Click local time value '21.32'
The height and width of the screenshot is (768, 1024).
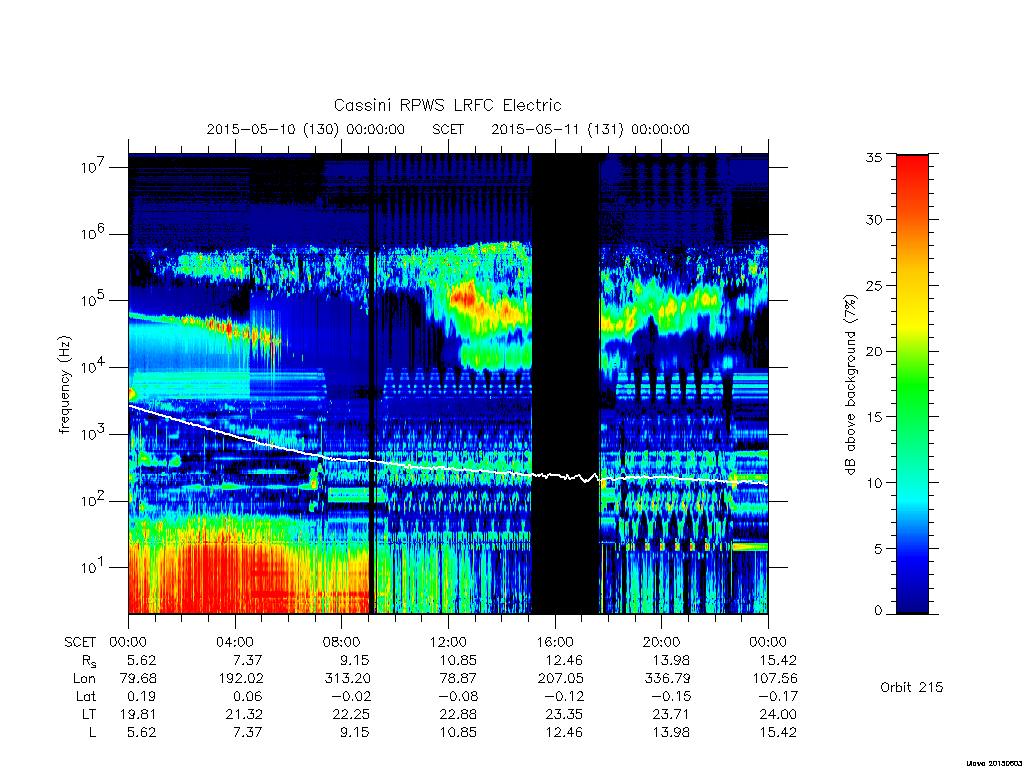[x=244, y=714]
